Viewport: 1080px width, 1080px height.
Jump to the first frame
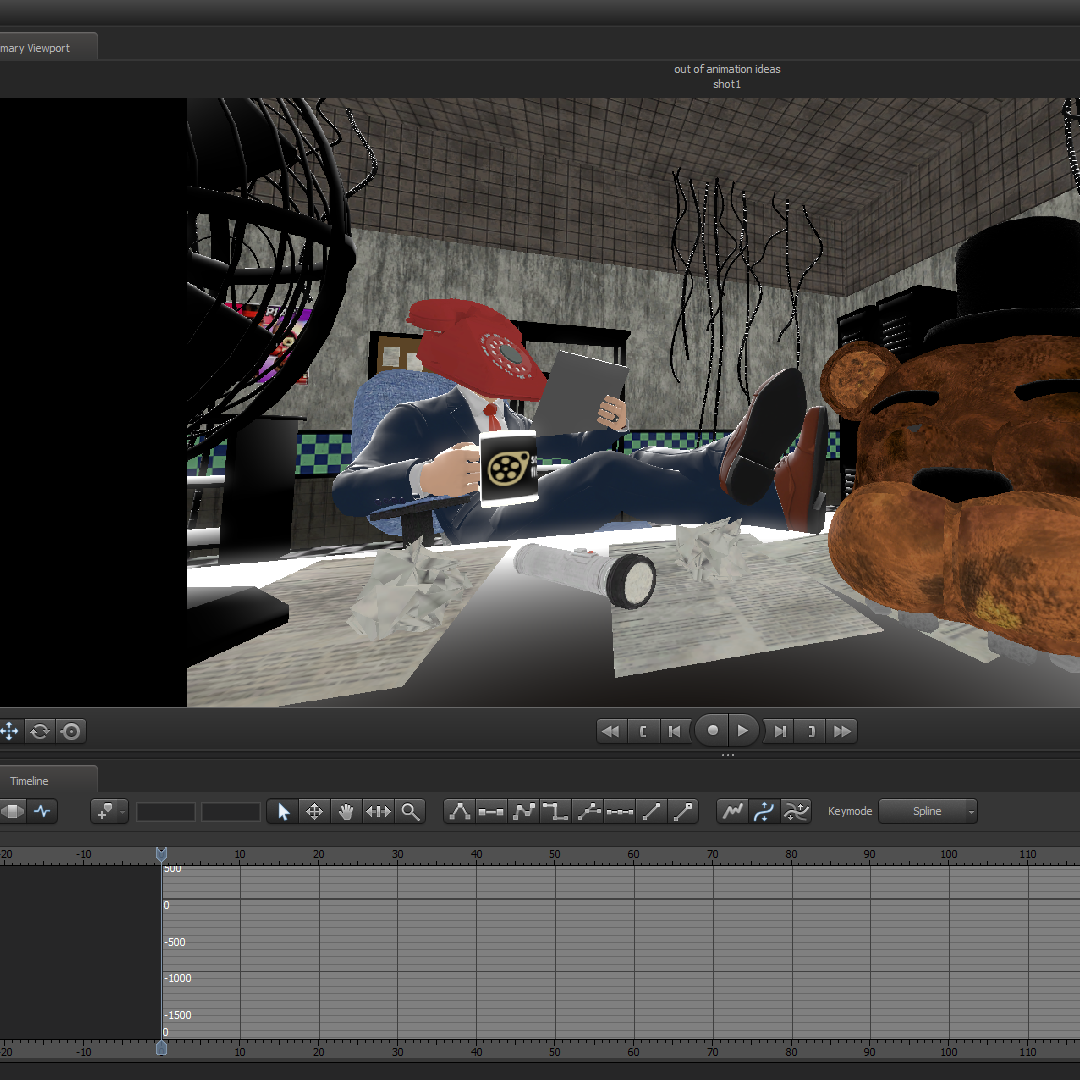point(610,731)
